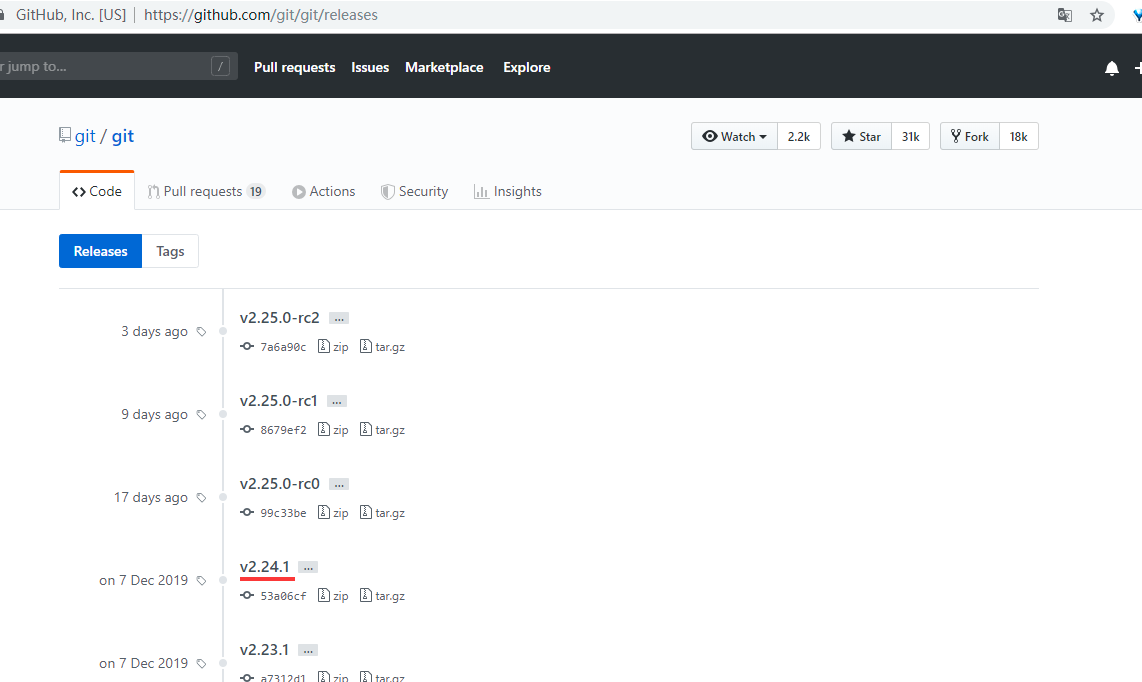Bookmark page with the star icon
The width and height of the screenshot is (1142, 682).
[1097, 15]
